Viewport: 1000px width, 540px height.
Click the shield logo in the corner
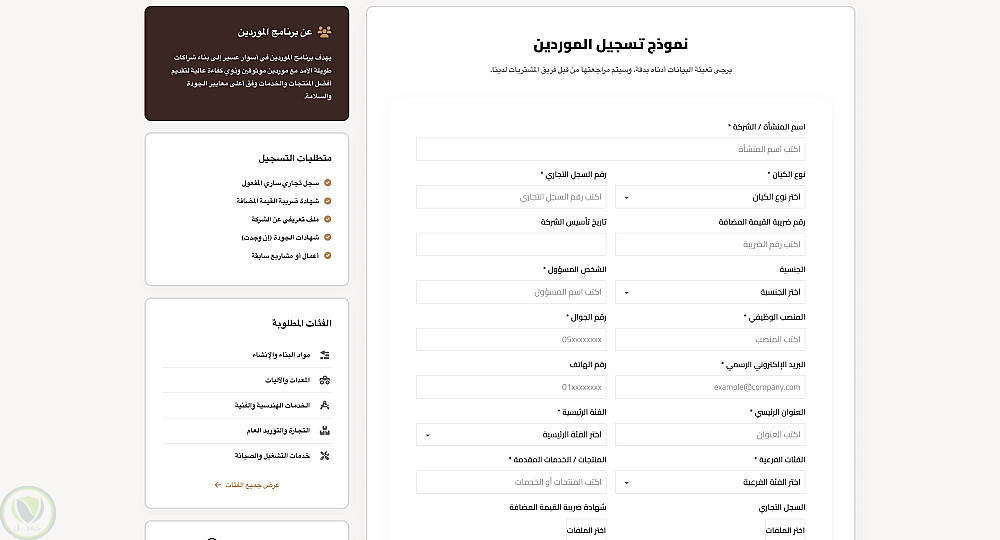[x=28, y=512]
